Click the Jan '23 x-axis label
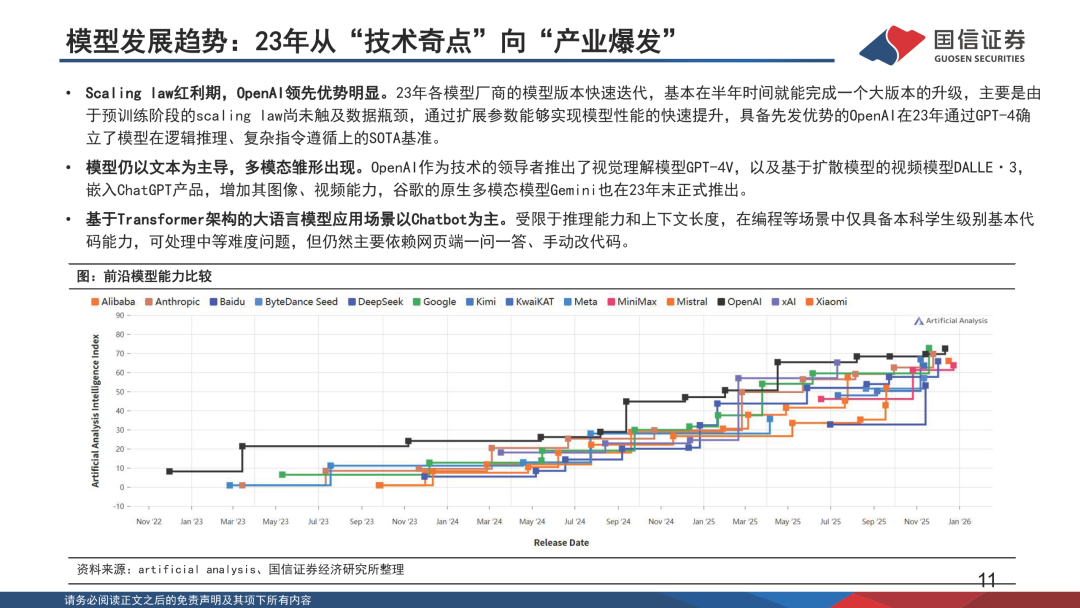This screenshot has width=1080, height=608. (191, 521)
